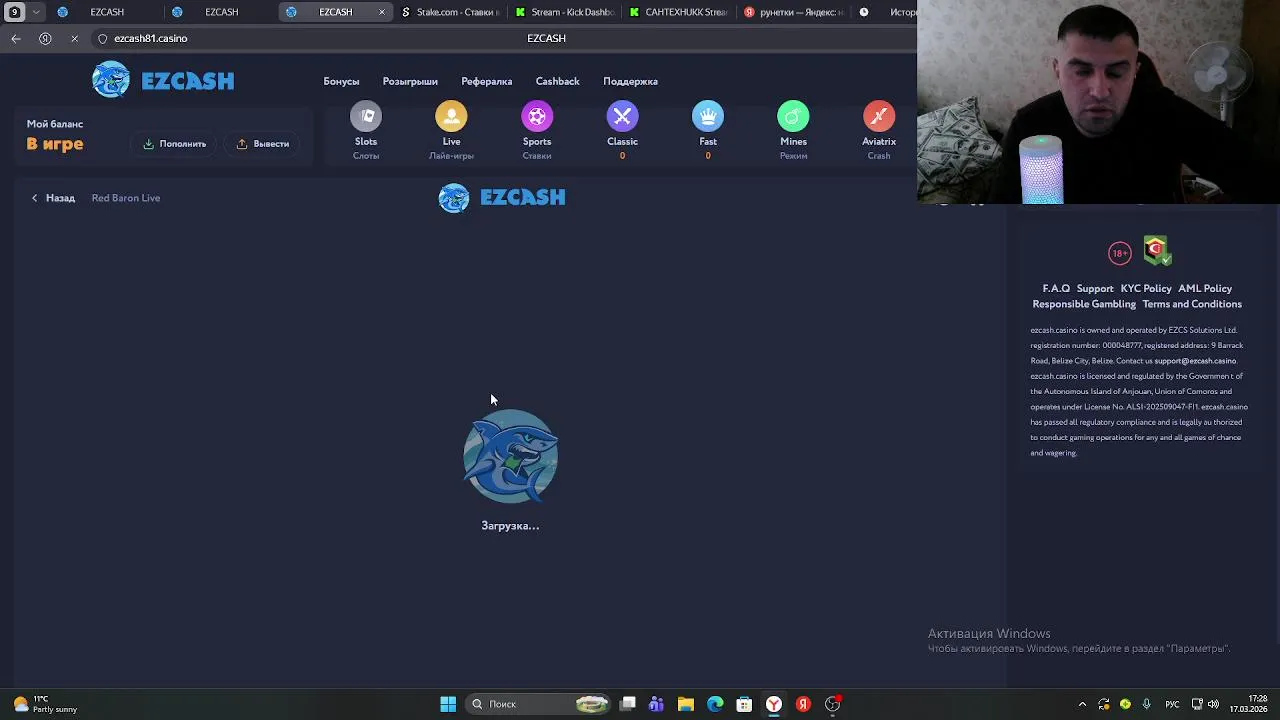Open the Sports betting category

click(x=537, y=131)
